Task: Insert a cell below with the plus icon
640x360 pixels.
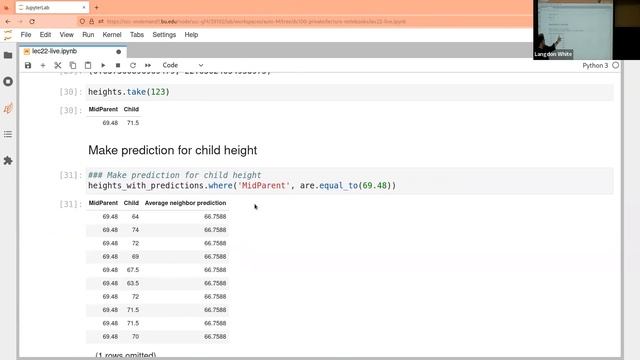Action: 43,65
